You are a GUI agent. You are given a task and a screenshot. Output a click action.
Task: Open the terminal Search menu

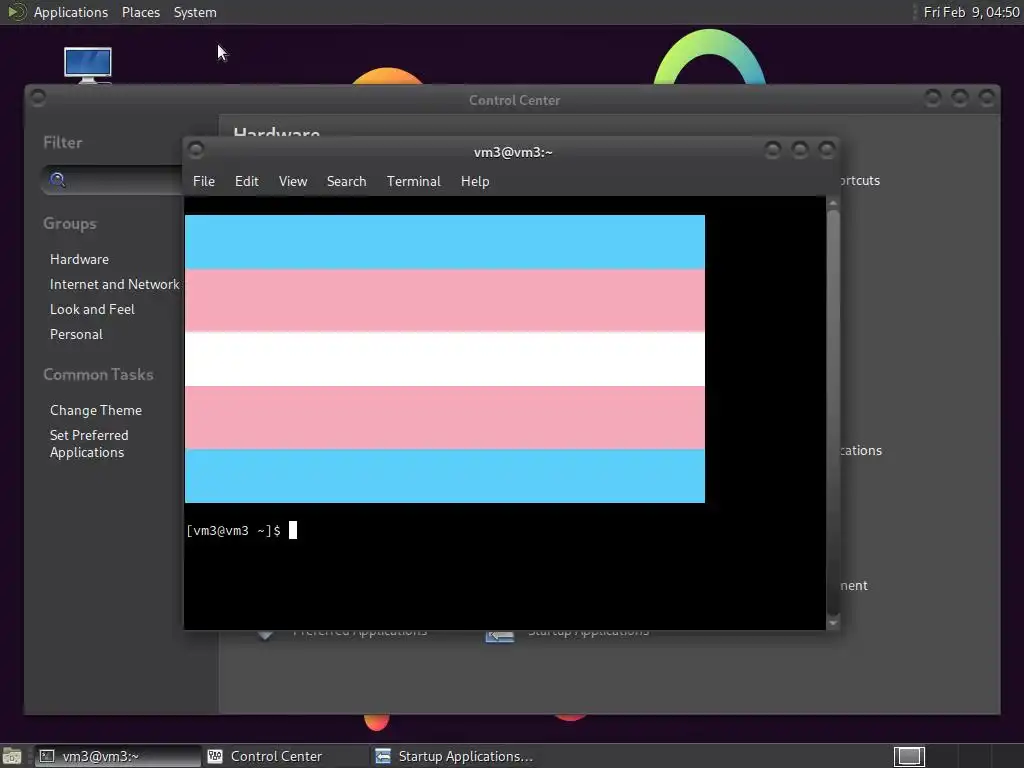pyautogui.click(x=346, y=181)
